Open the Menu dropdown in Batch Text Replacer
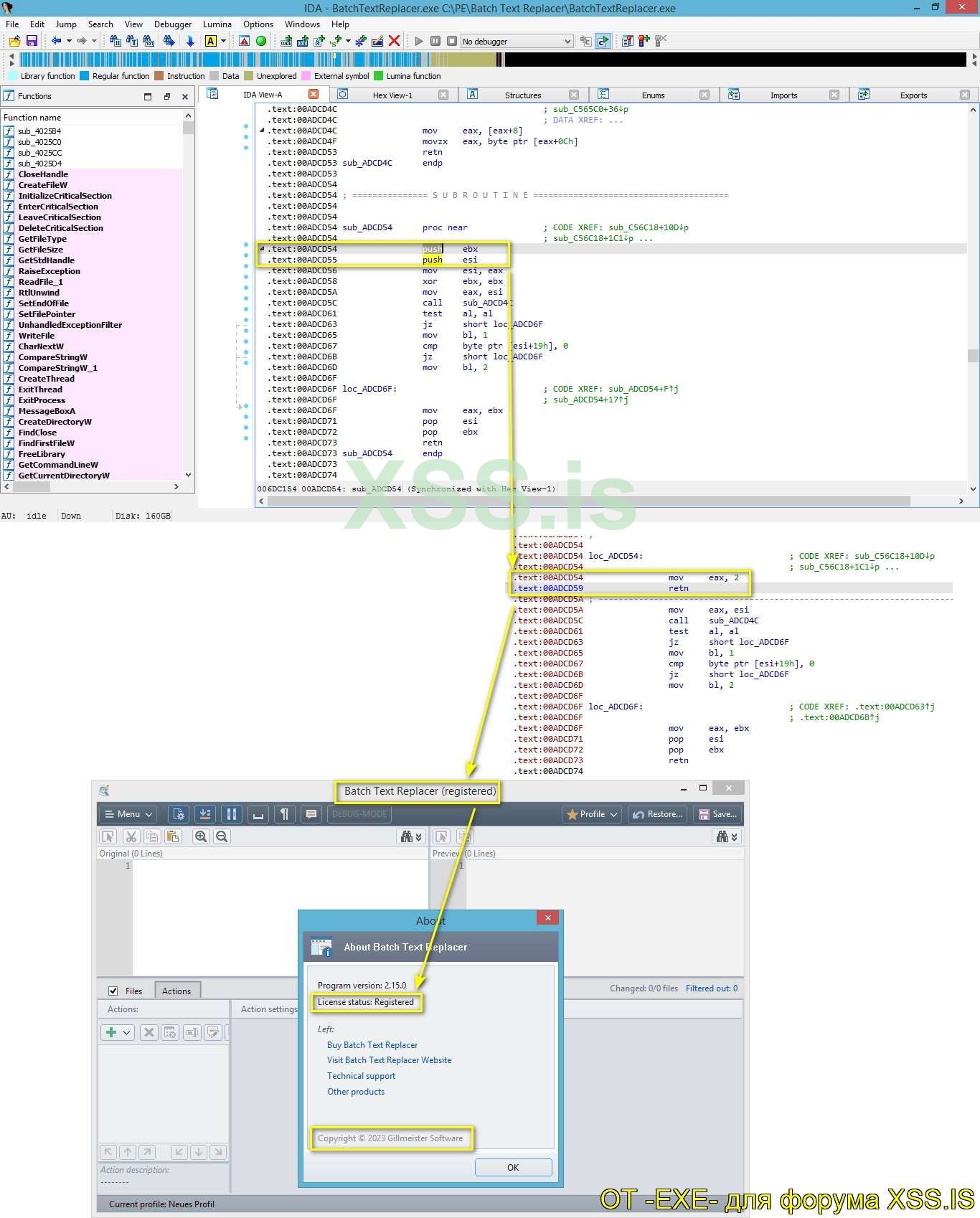The image size is (980, 1218). coord(128,814)
